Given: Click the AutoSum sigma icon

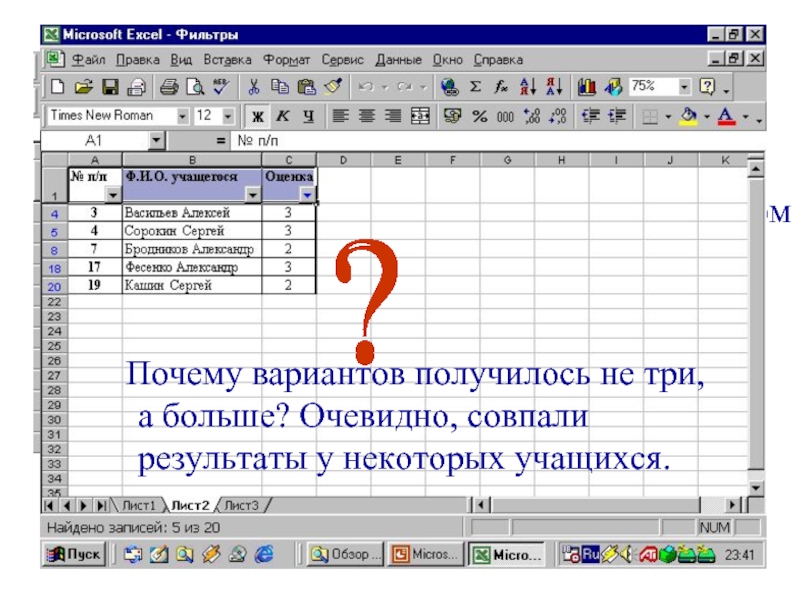Looking at the screenshot, I should (x=476, y=87).
